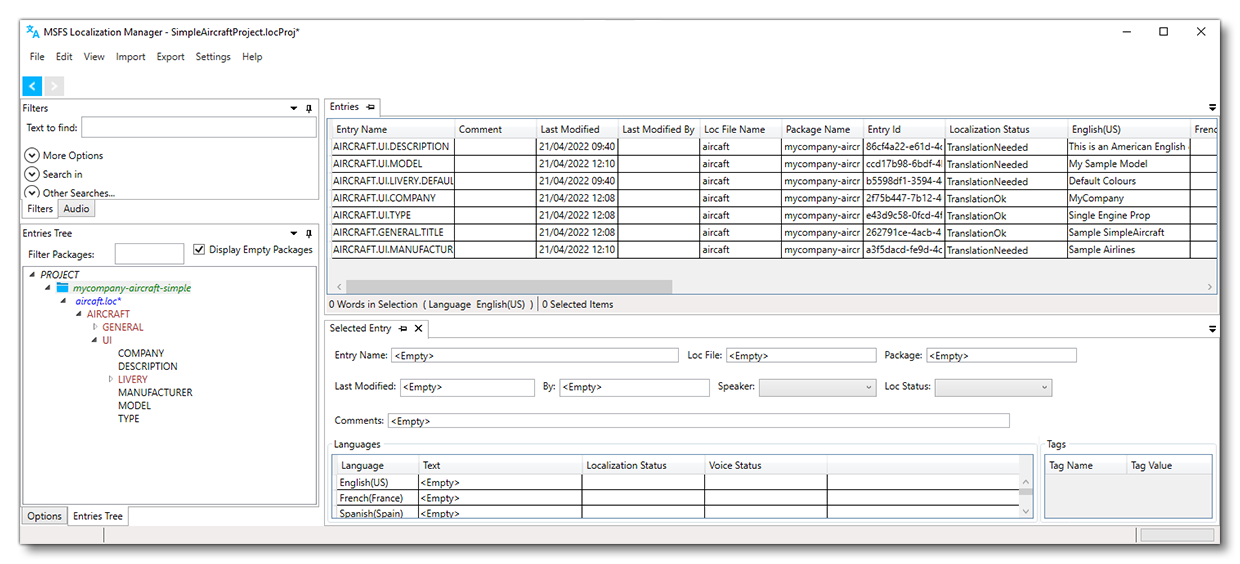This screenshot has width=1240, height=564.
Task: Open the Import menu
Action: click(x=130, y=57)
